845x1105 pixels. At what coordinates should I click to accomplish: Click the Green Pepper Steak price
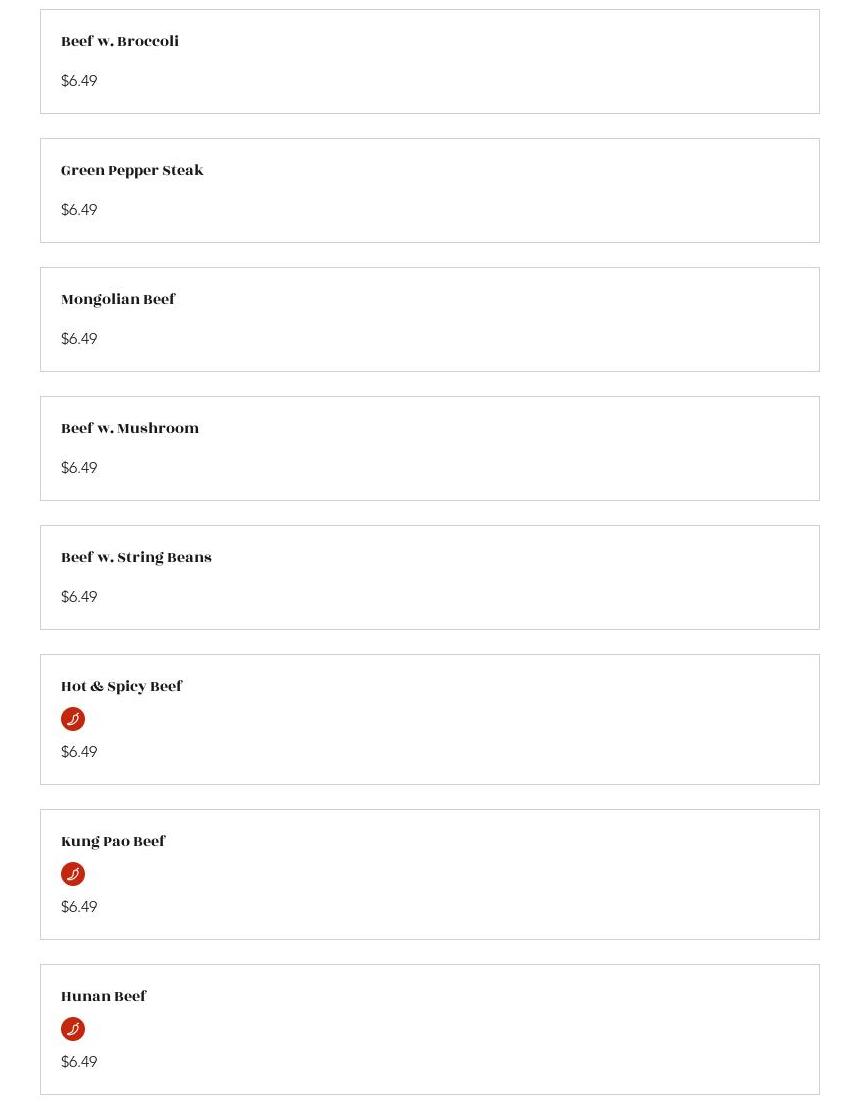[79, 210]
